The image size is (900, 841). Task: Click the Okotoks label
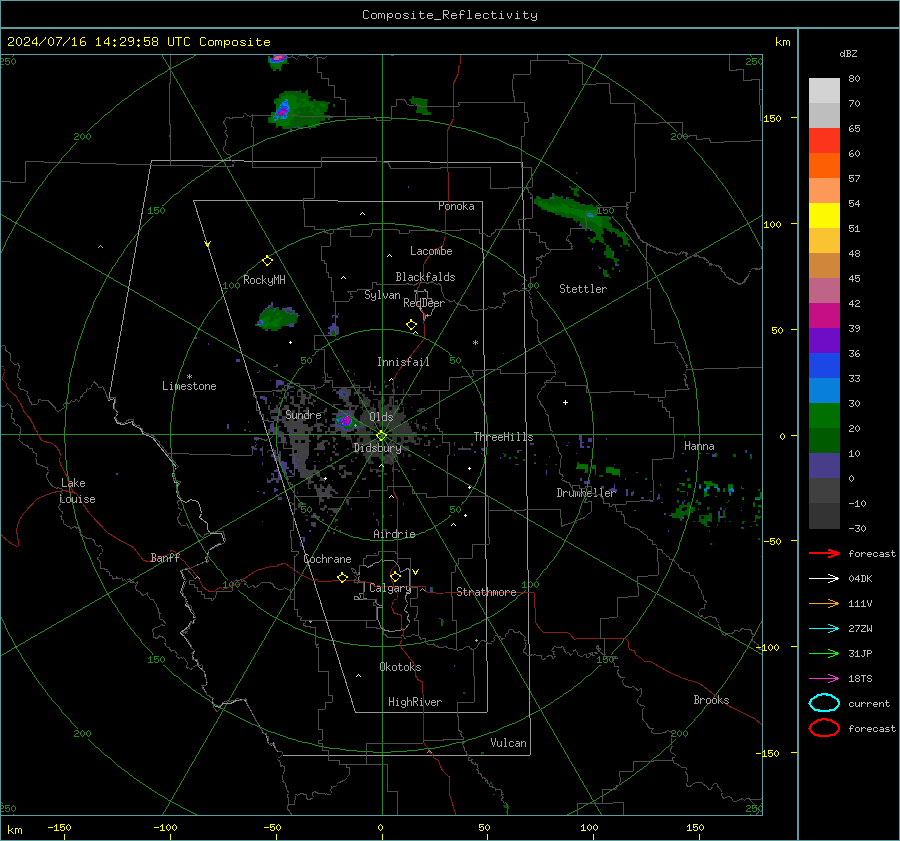click(x=400, y=667)
